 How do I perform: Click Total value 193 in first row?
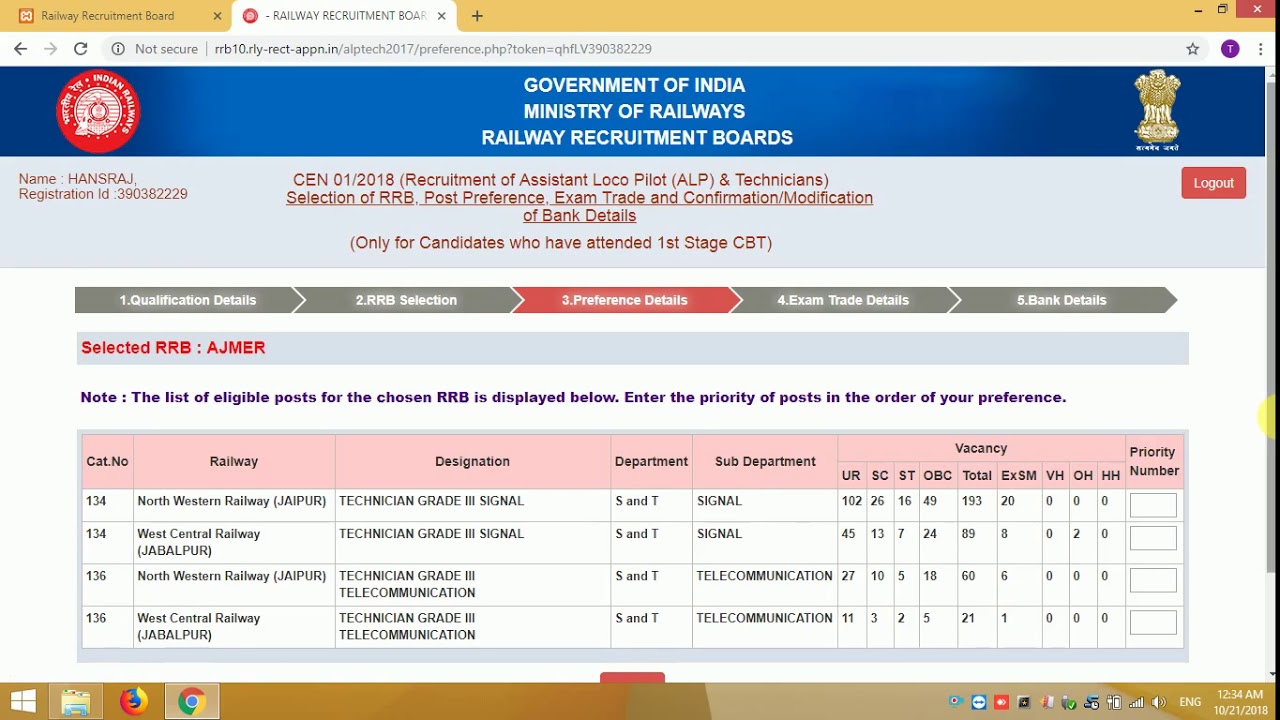pos(972,501)
